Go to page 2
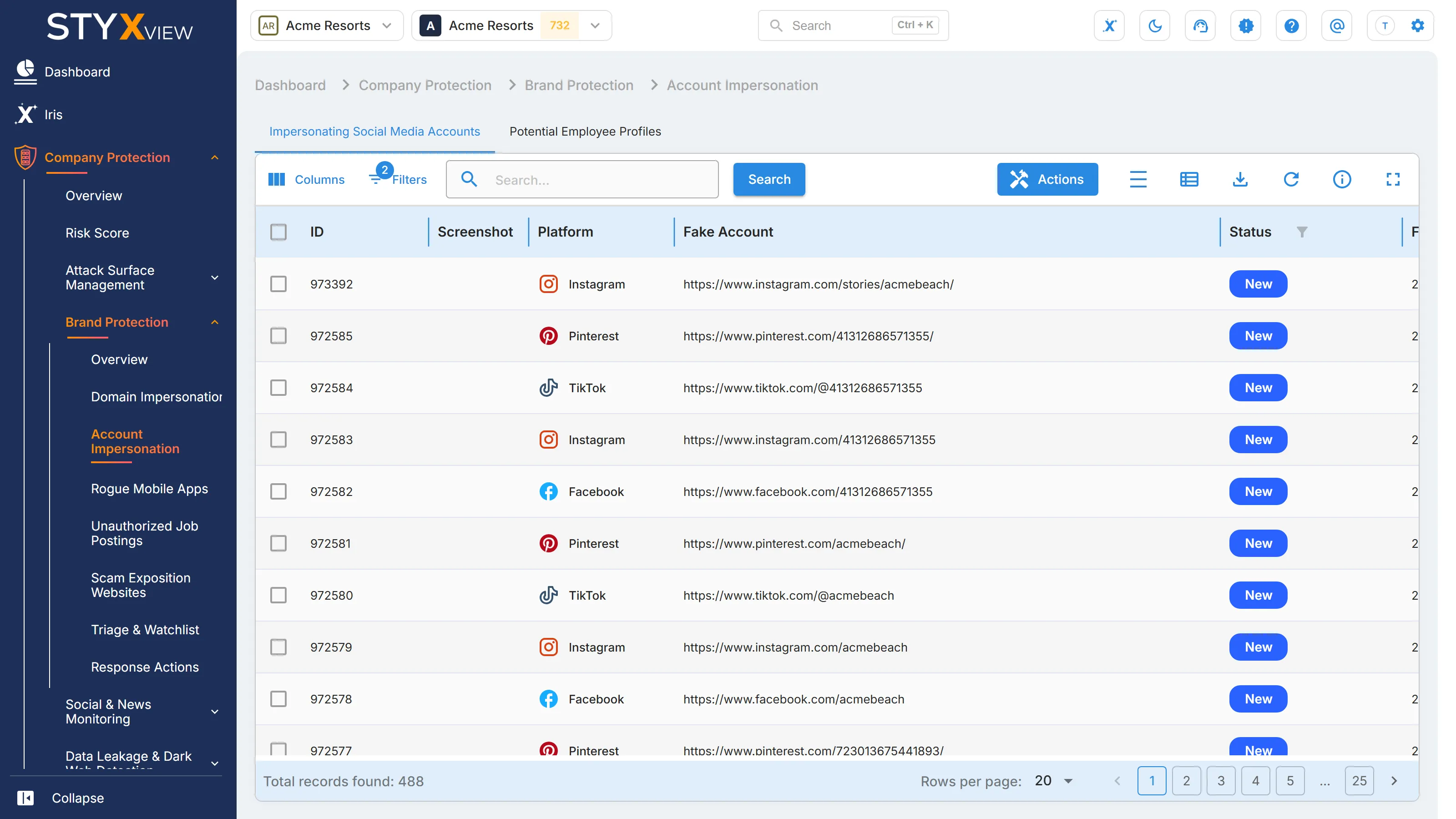The image size is (1456, 819). coord(1186,781)
